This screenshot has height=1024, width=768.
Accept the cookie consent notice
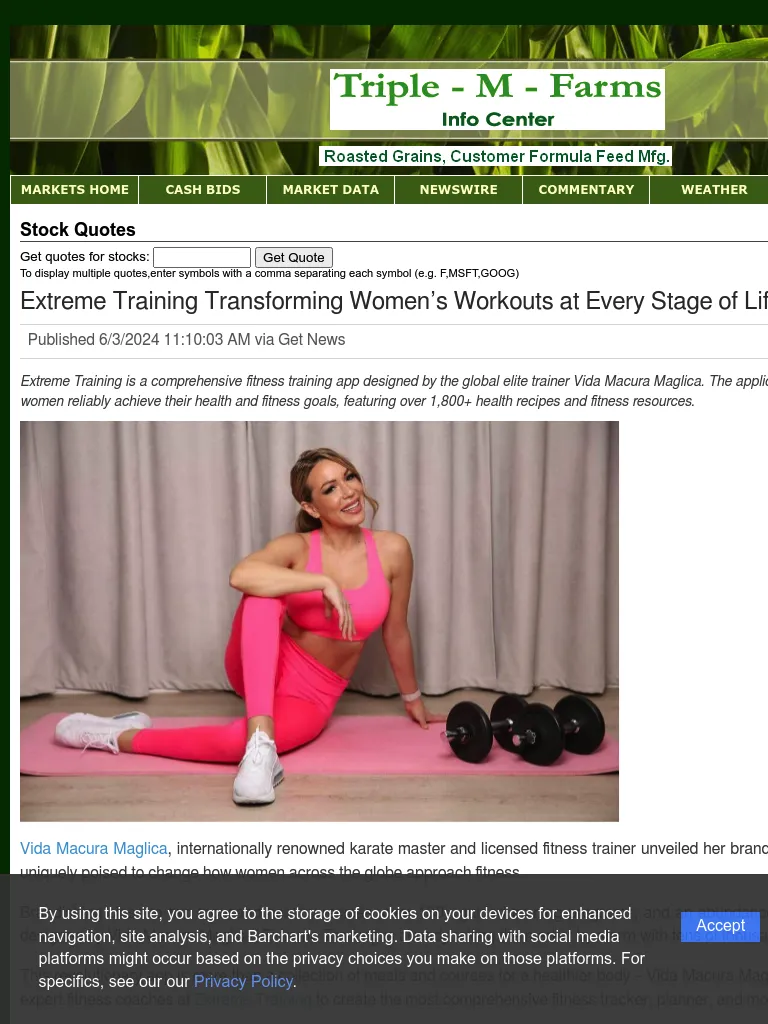pyautogui.click(x=720, y=925)
